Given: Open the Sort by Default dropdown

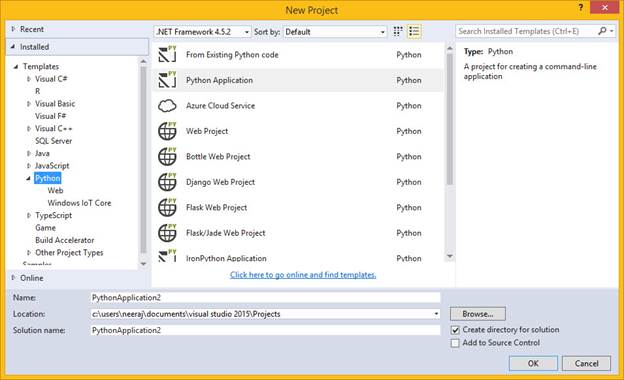Looking at the screenshot, I should (335, 32).
